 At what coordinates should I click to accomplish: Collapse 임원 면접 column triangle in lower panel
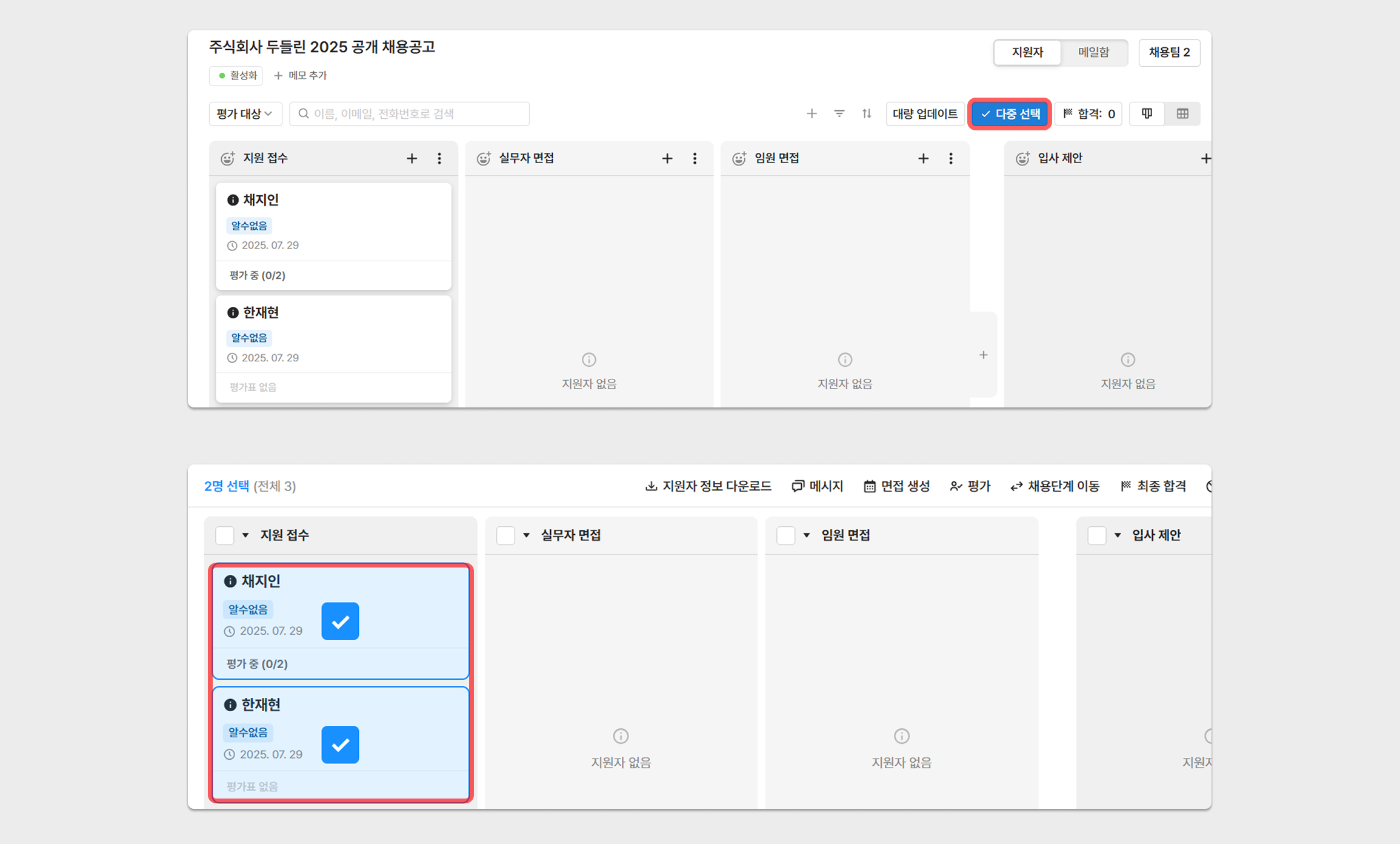807,535
